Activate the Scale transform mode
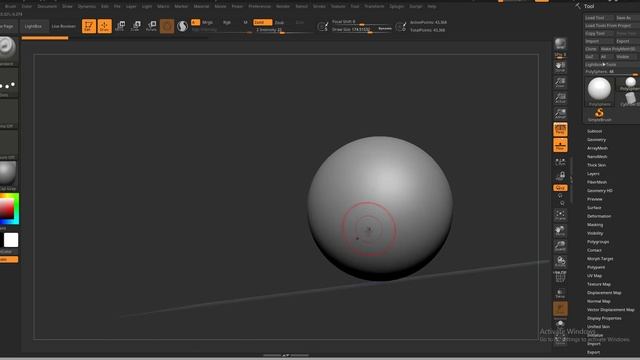The height and width of the screenshot is (360, 640). [x=136, y=26]
